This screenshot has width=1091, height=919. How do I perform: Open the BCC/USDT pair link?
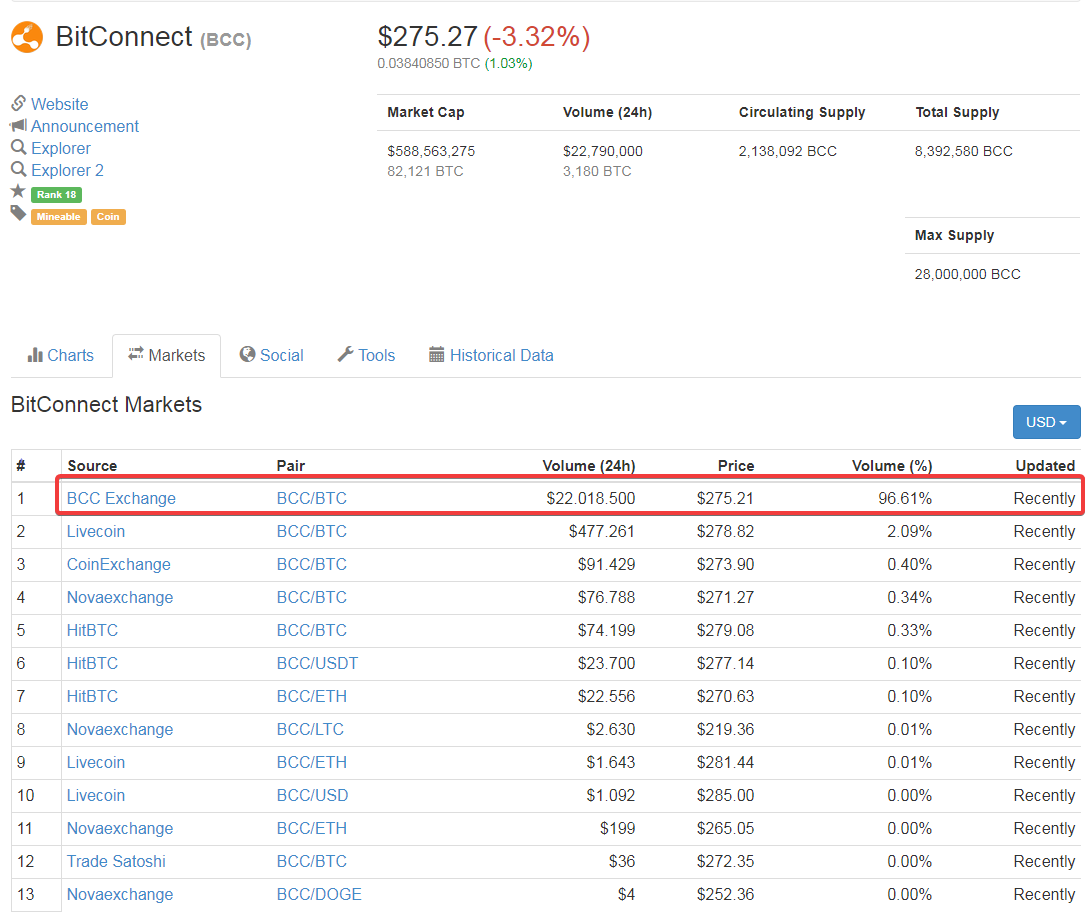tap(317, 664)
